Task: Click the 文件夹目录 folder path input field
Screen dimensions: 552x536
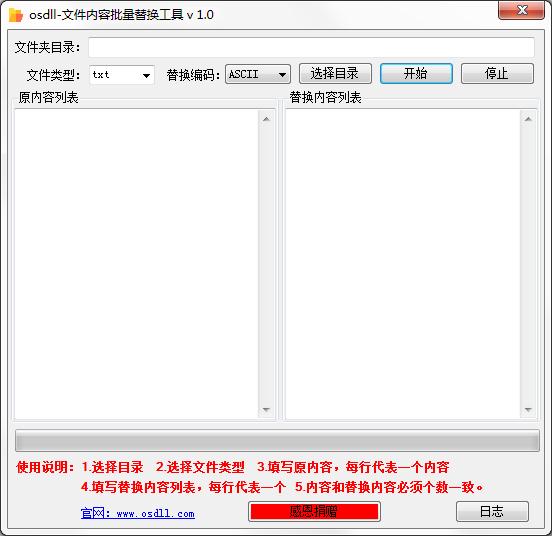Action: coord(311,47)
